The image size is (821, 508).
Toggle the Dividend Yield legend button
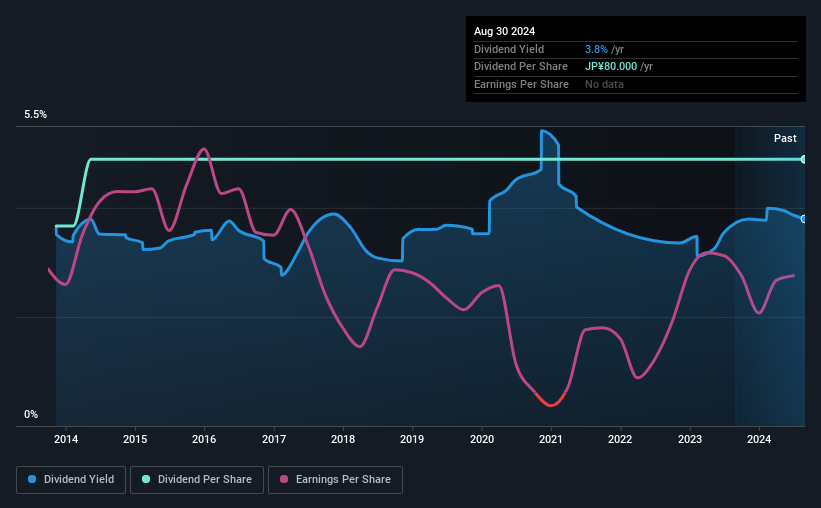(71, 479)
